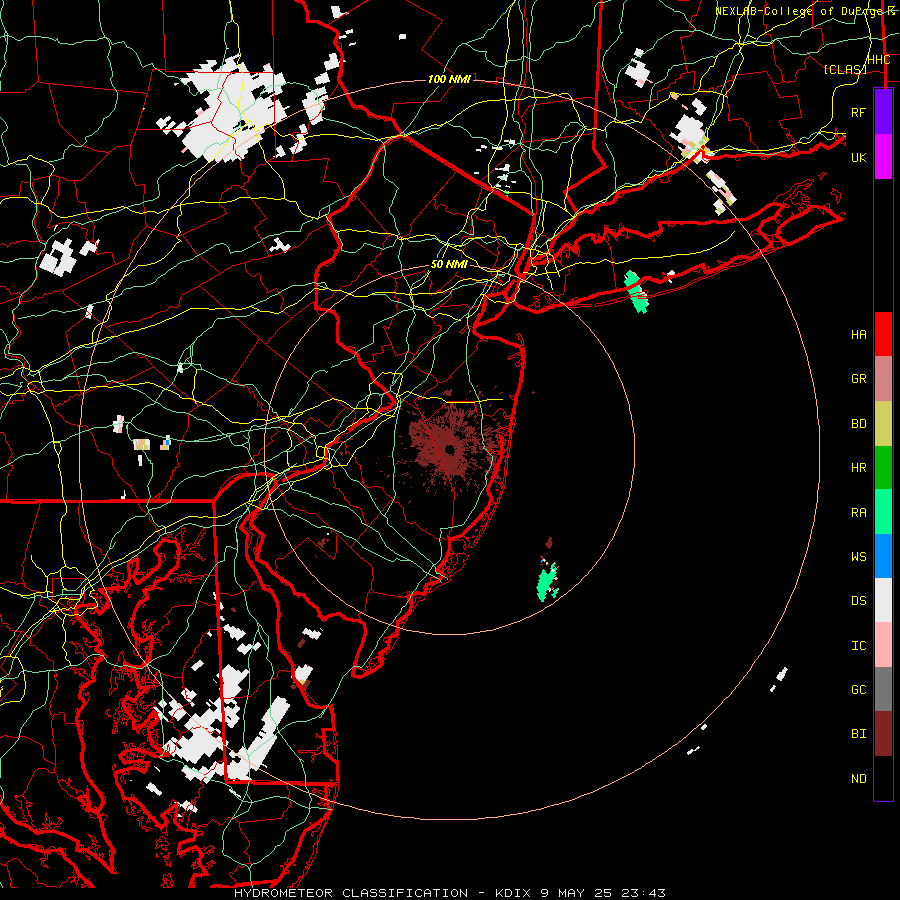Screen dimensions: 900x900
Task: Click the ND legend label
Action: pos(859,778)
